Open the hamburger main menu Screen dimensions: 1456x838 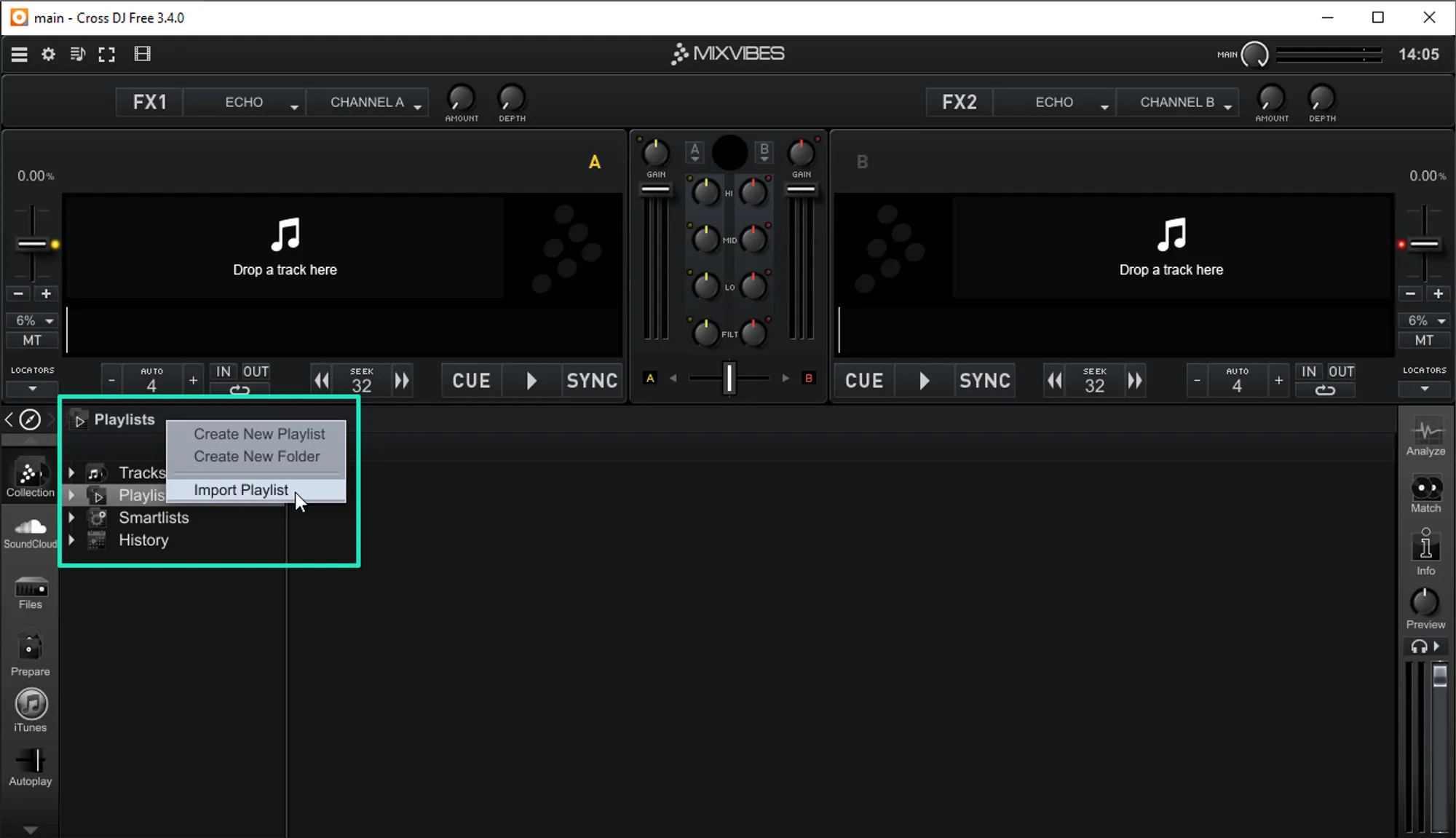pos(19,54)
